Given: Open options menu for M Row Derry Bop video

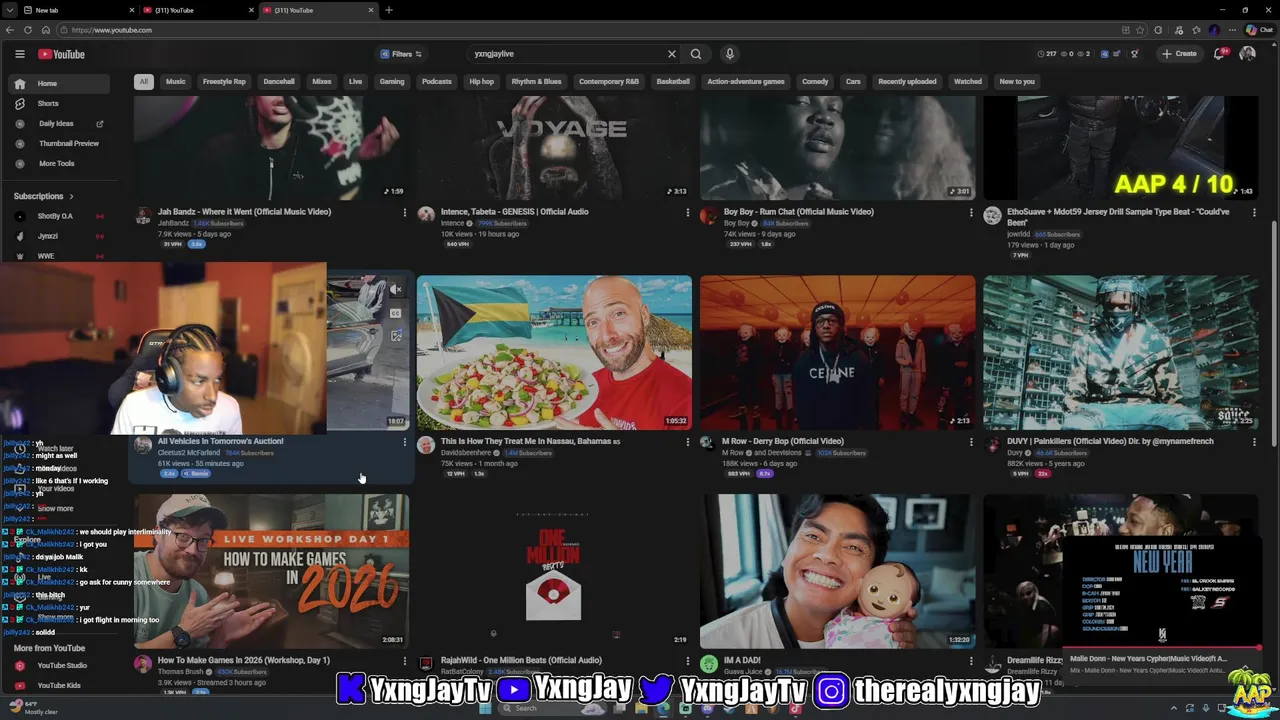Looking at the screenshot, I should pyautogui.click(x=970, y=441).
